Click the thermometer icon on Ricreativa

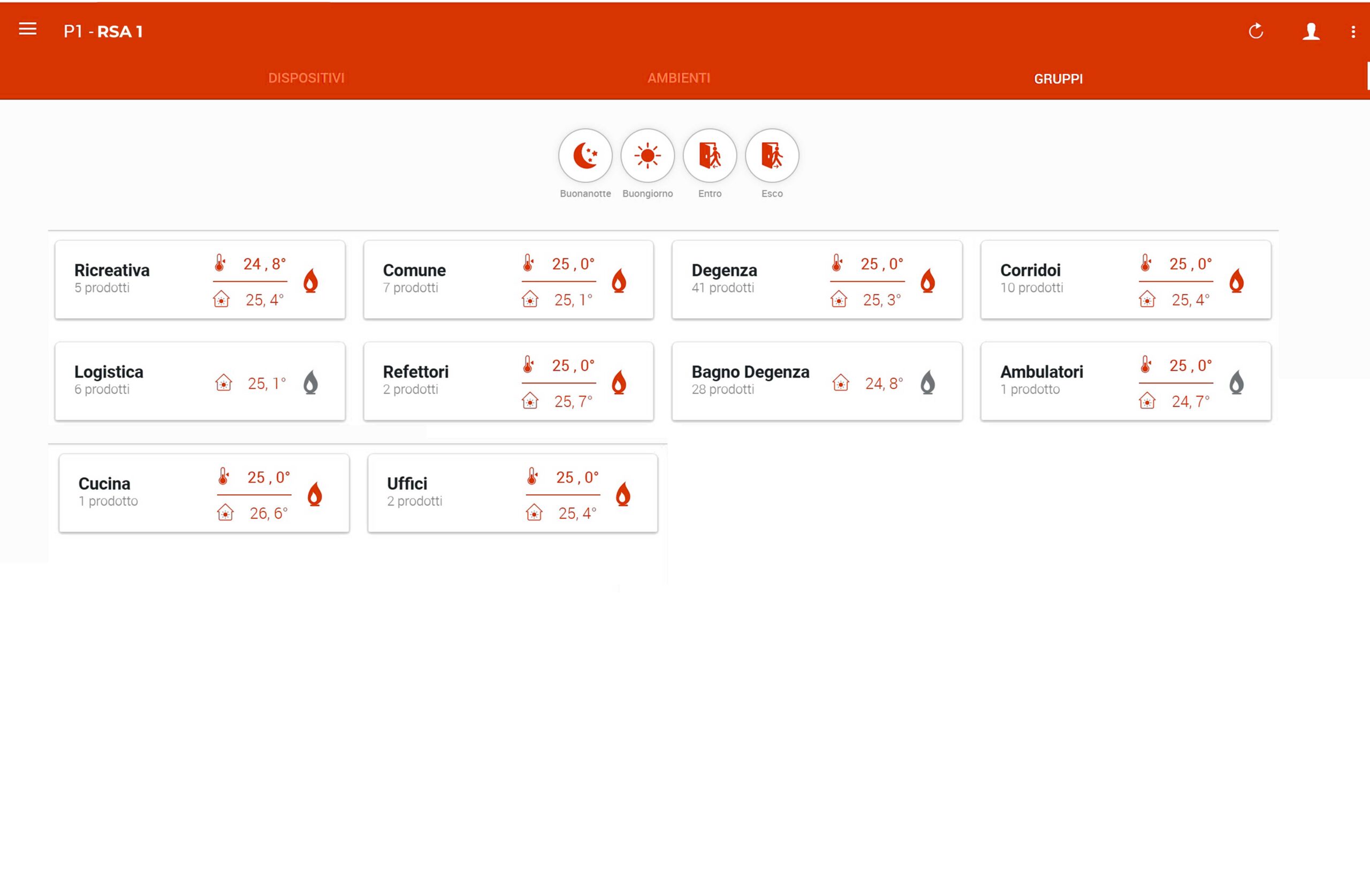click(x=220, y=263)
